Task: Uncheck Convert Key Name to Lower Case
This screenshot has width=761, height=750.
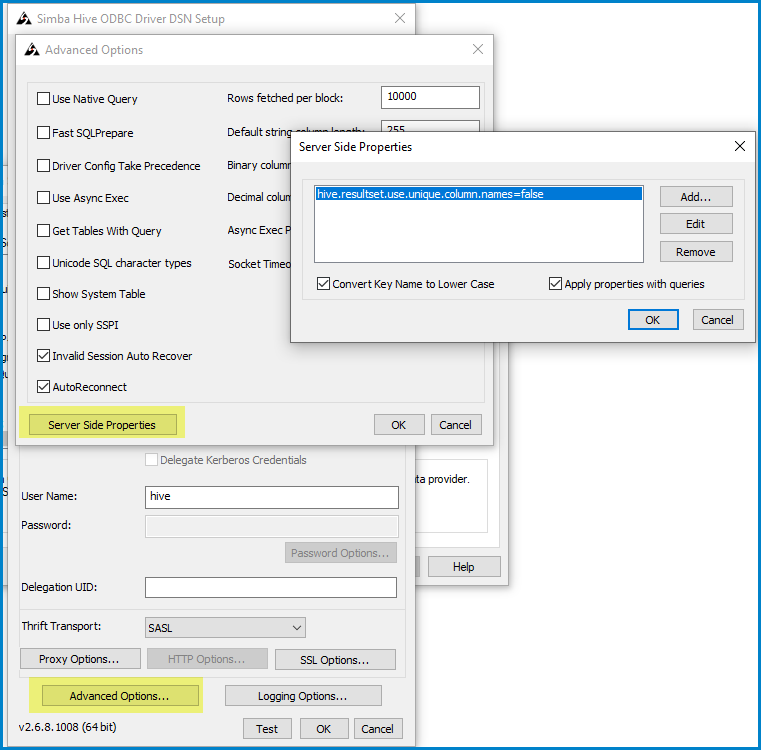Action: click(323, 283)
